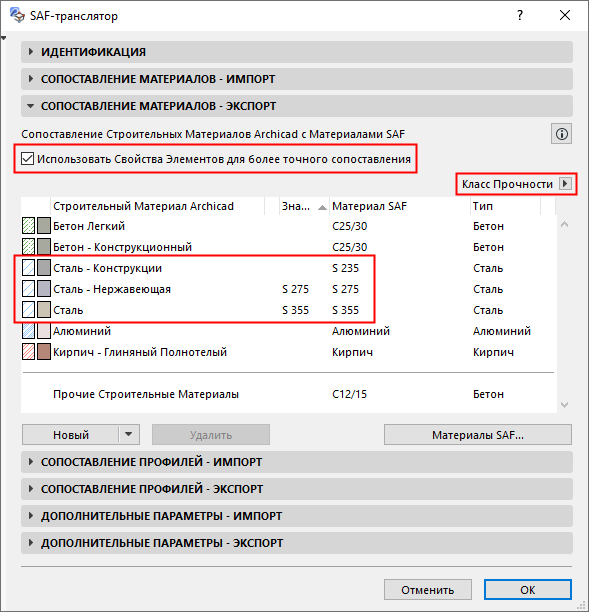Toggle Использовать Свойства Элементов checkbox
Image resolution: width=589 pixels, height=612 pixels.
click(x=27, y=159)
